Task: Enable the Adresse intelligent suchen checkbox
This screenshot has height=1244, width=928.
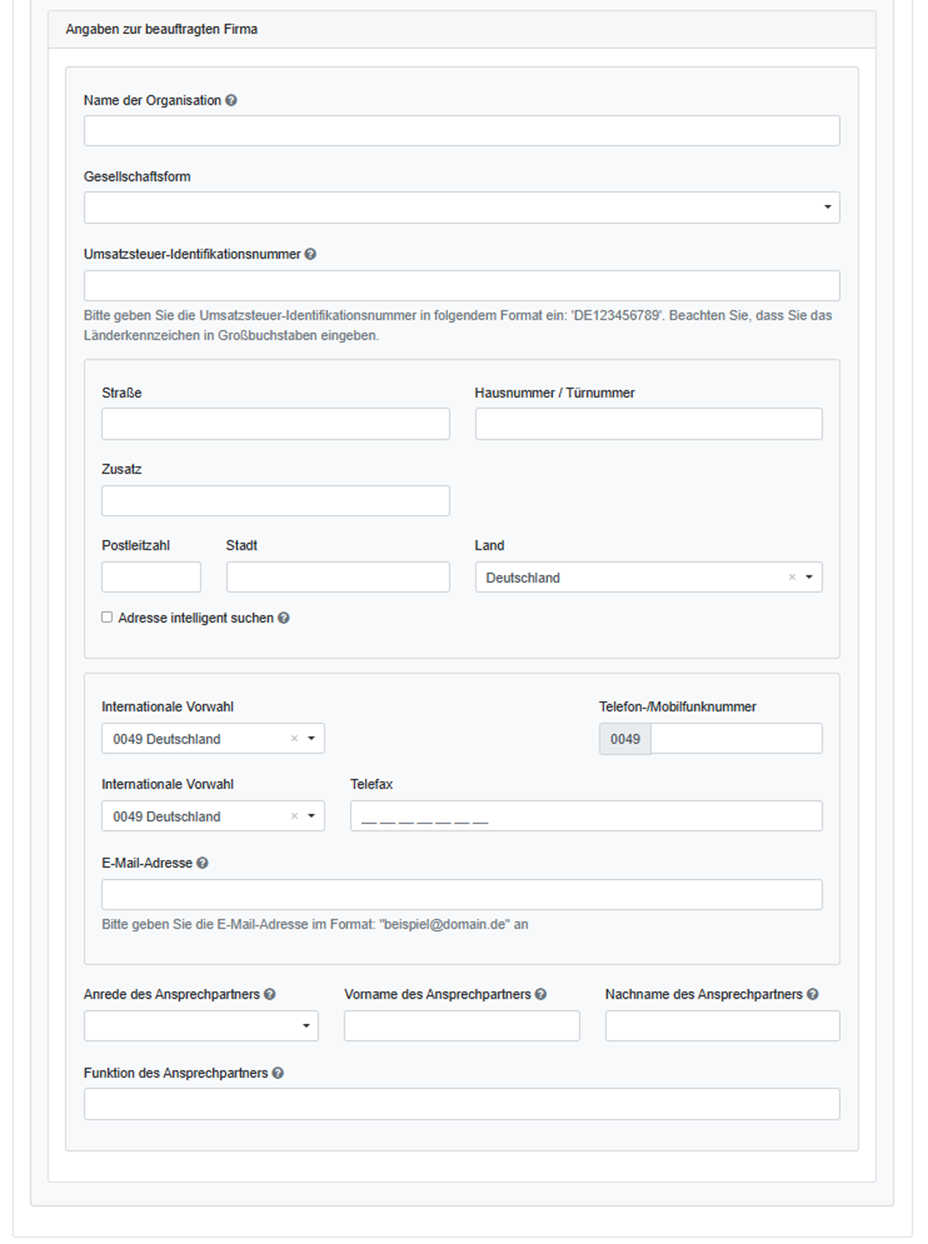Action: coord(107,618)
